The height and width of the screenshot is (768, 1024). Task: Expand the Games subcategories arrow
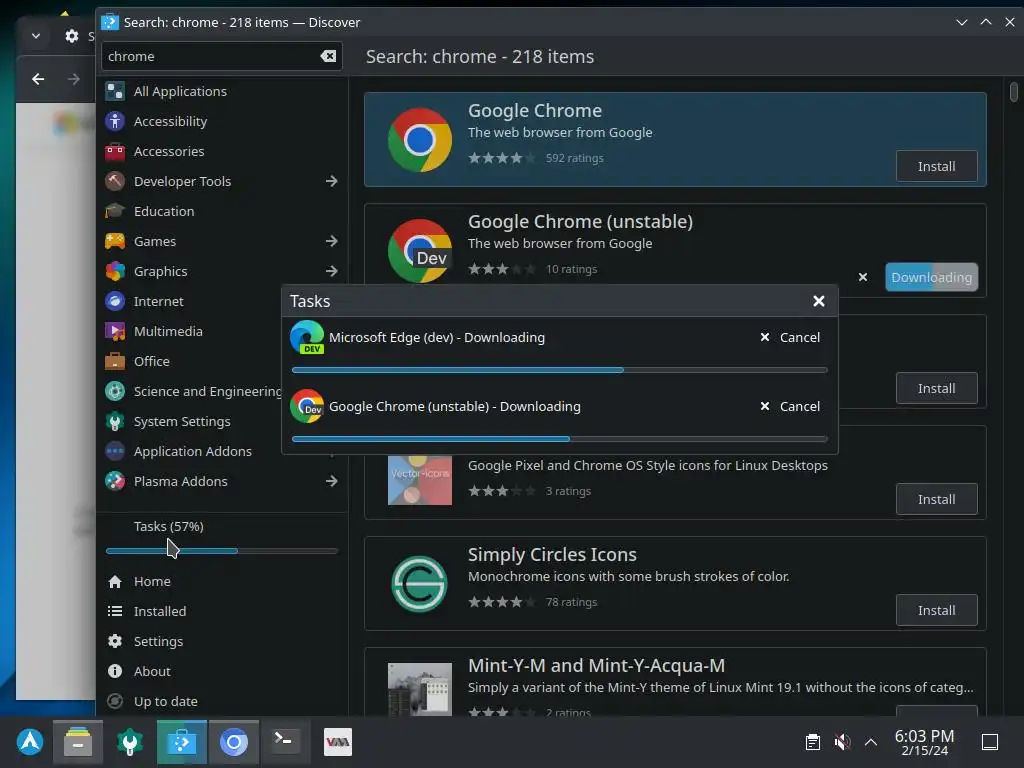(332, 242)
